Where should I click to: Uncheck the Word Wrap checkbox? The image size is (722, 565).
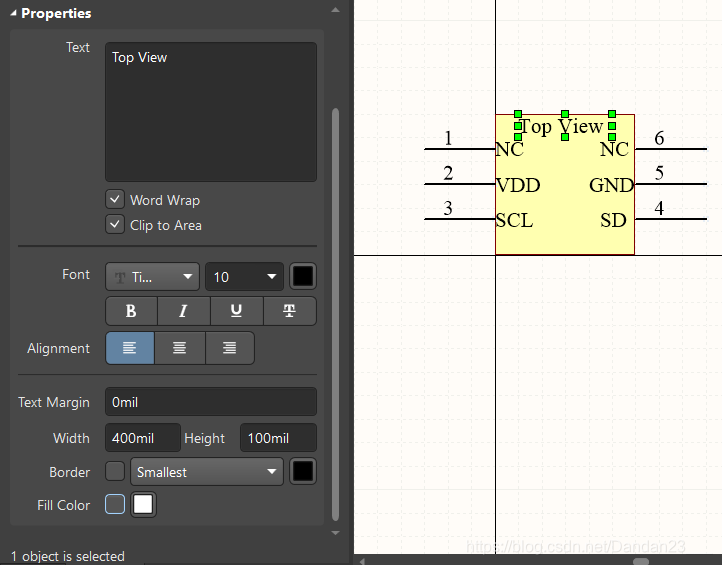point(115,199)
